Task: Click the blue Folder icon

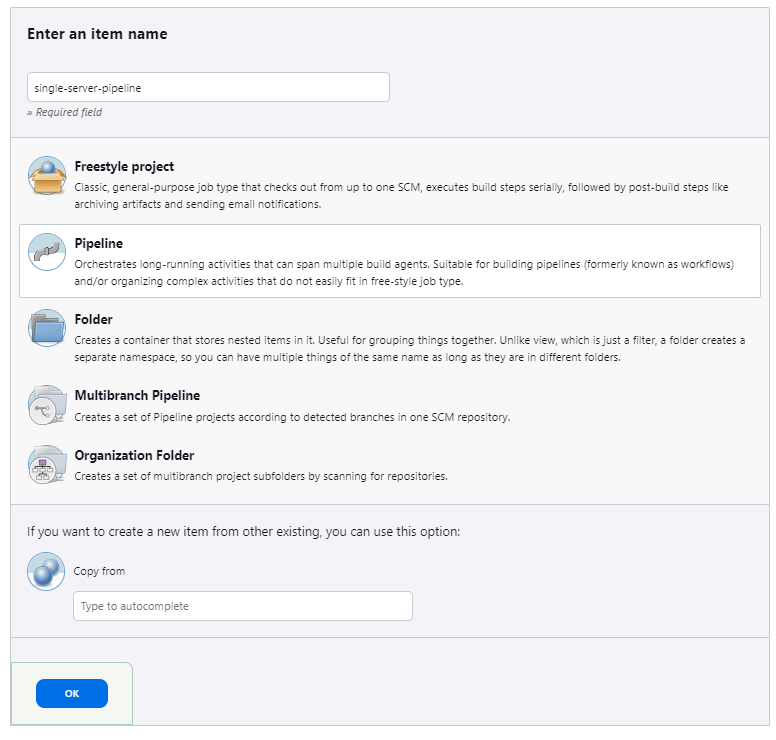Action: [47, 328]
